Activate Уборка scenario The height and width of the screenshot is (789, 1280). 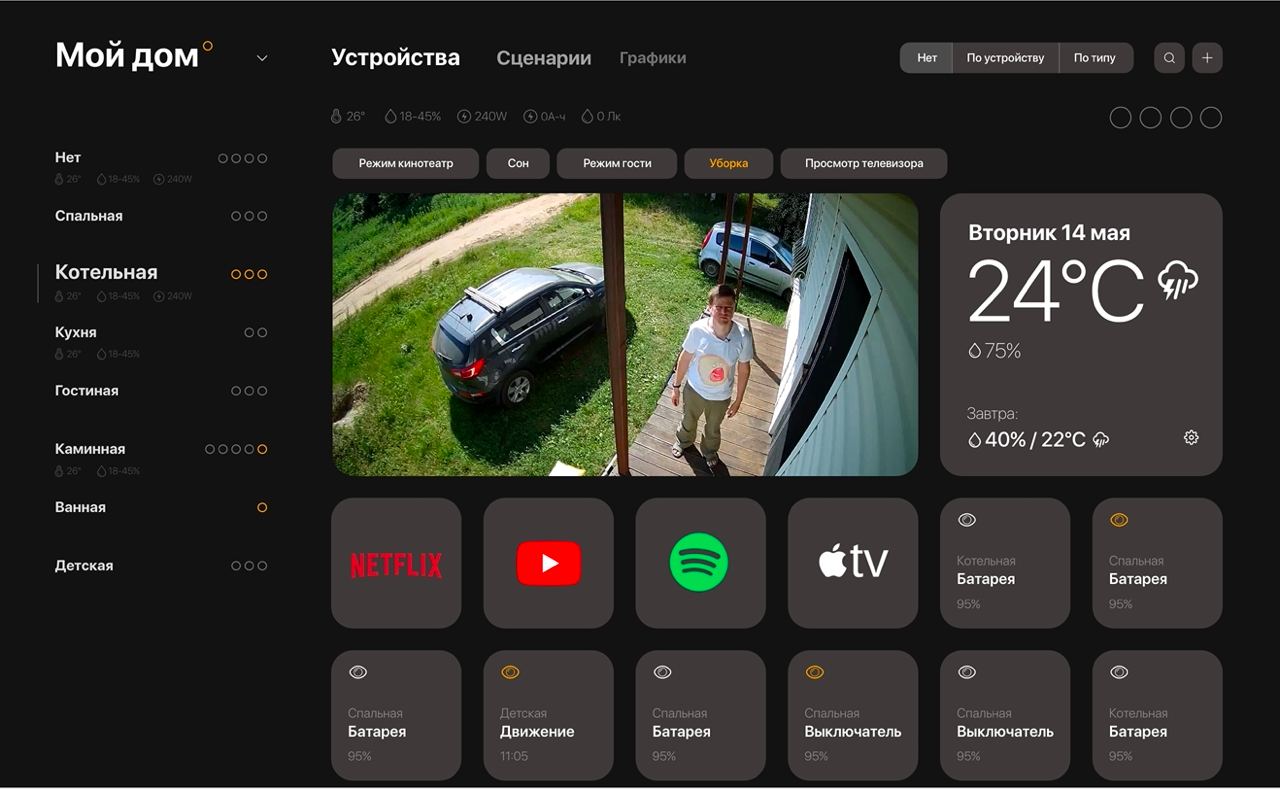coord(729,163)
